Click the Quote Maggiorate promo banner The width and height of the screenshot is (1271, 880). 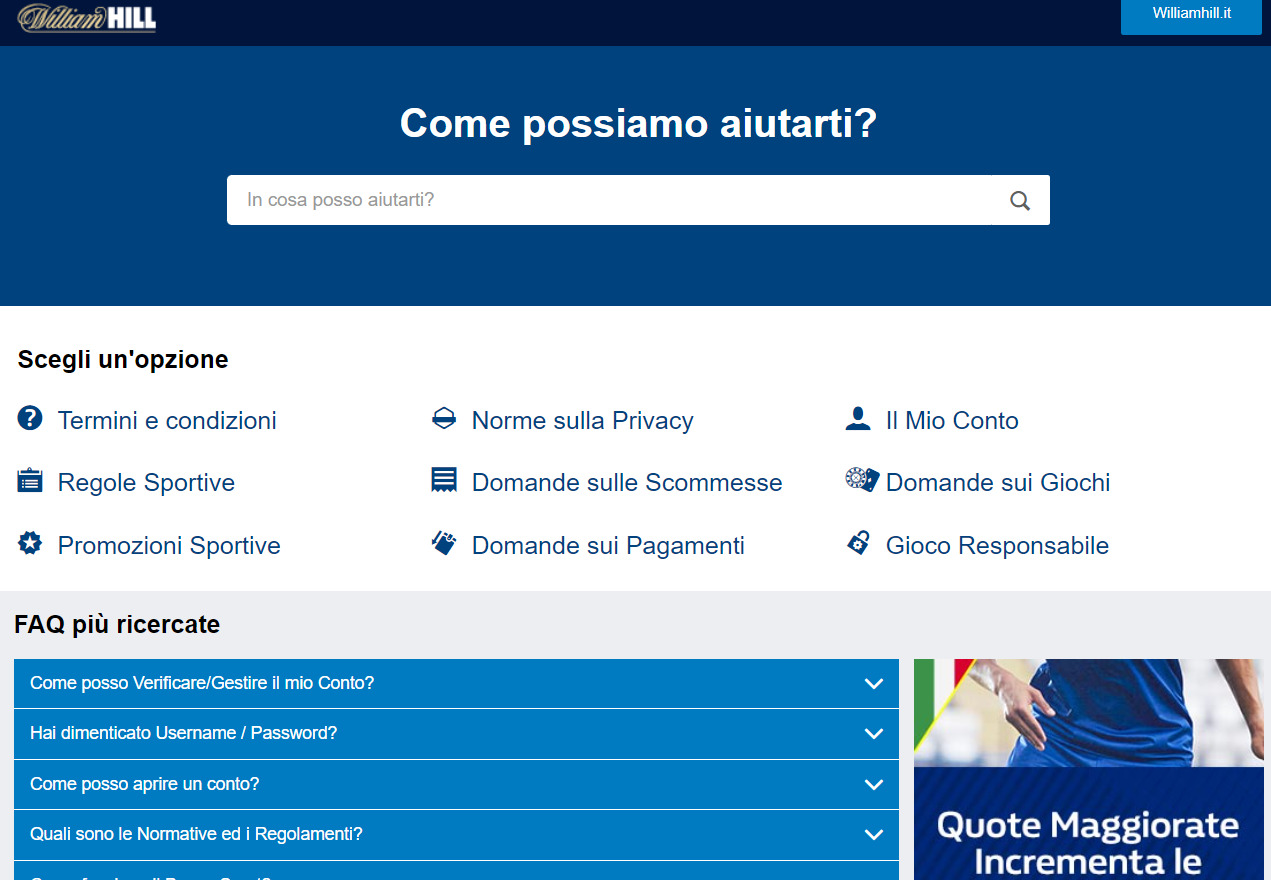point(1089,769)
